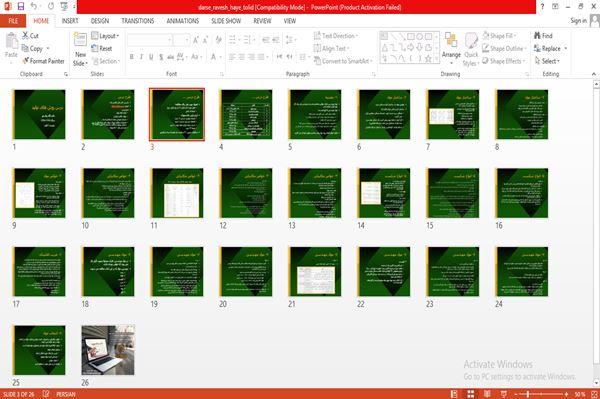The width and height of the screenshot is (600, 399).
Task: Select slide thumbnail number 11
Action: click(177, 193)
